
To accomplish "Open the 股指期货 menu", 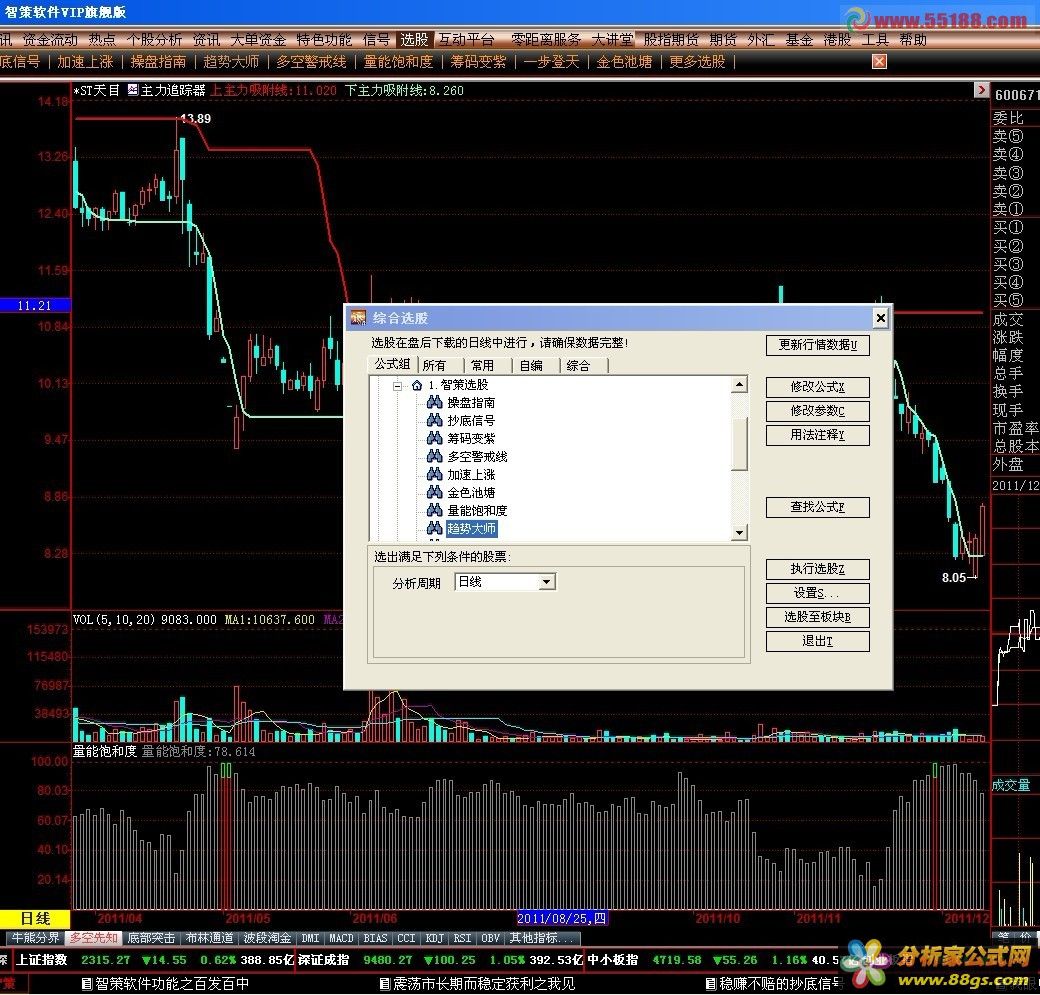I will (x=671, y=40).
